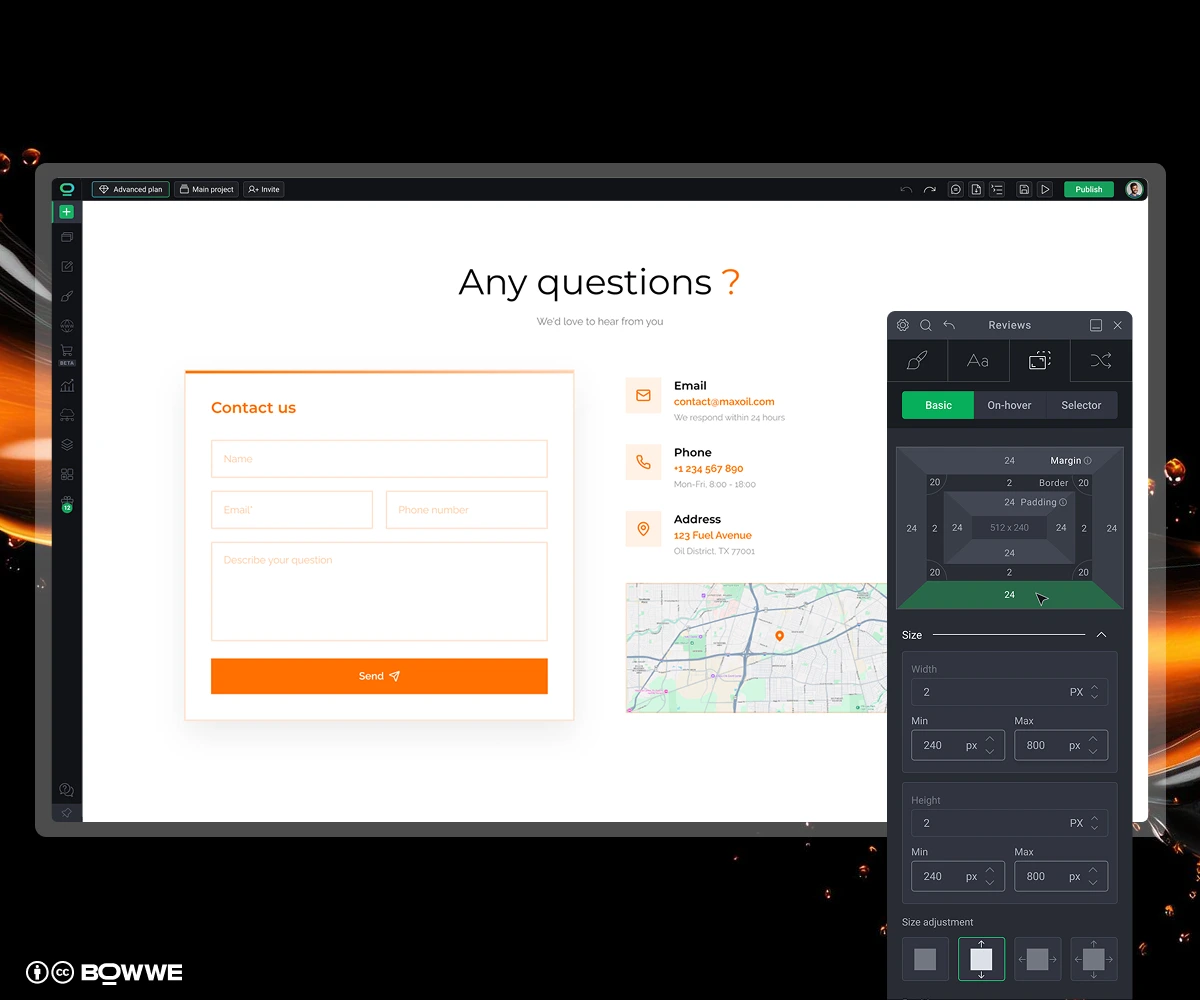Click the pin icon at sidebar bottom
Image resolution: width=1200 pixels, height=1000 pixels.
point(67,813)
